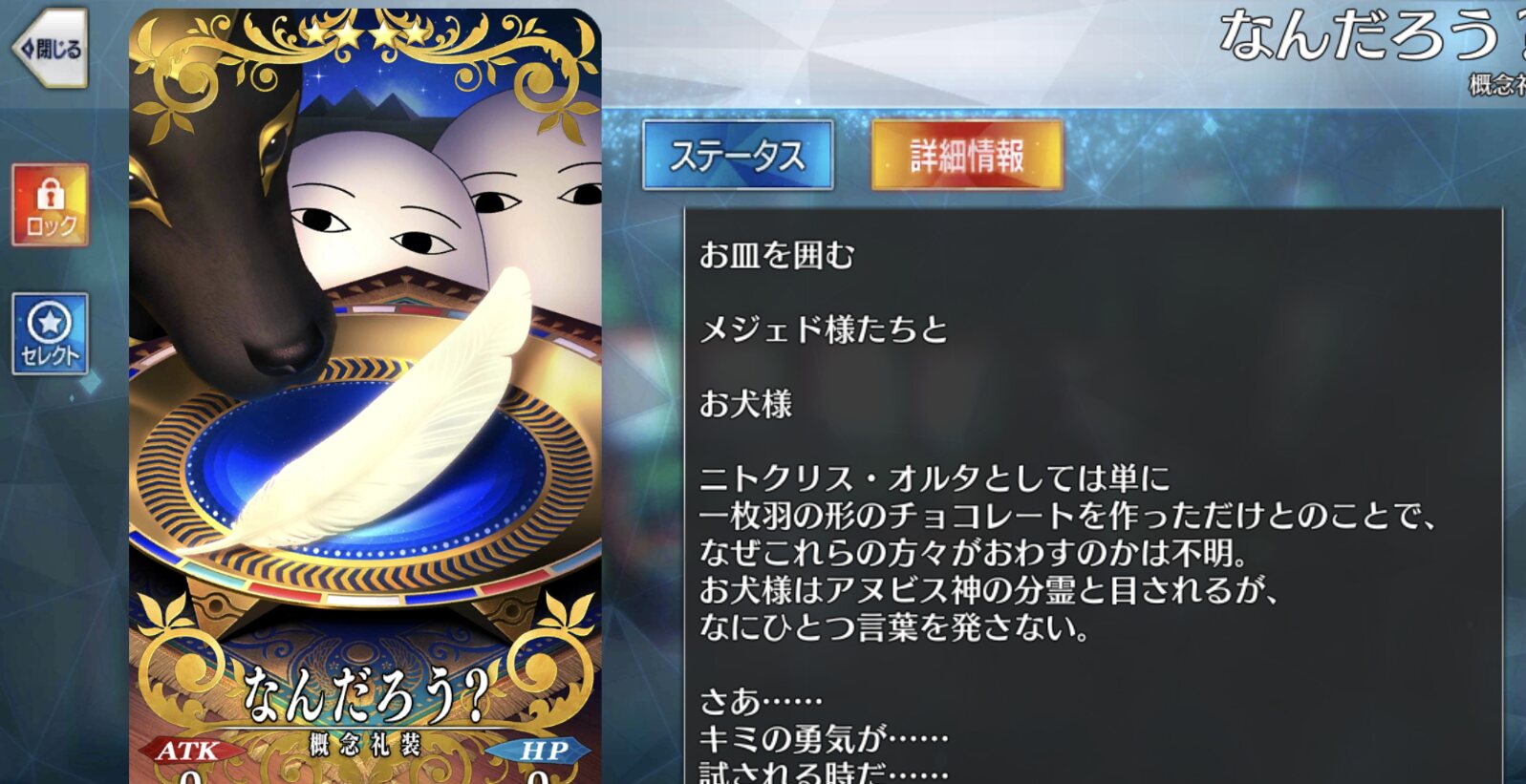The image size is (1526, 784).
Task: Open the 詳細情報 tab
Action: 967,155
